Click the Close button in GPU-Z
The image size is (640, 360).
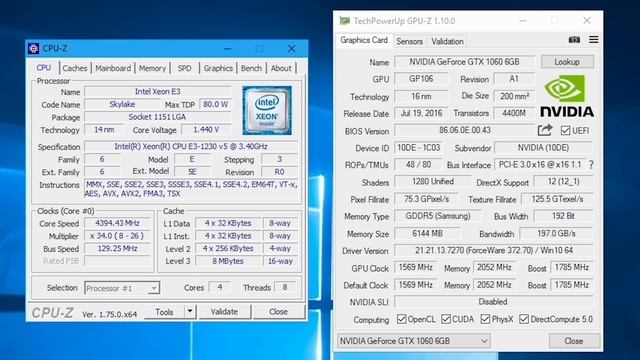[x=573, y=341]
